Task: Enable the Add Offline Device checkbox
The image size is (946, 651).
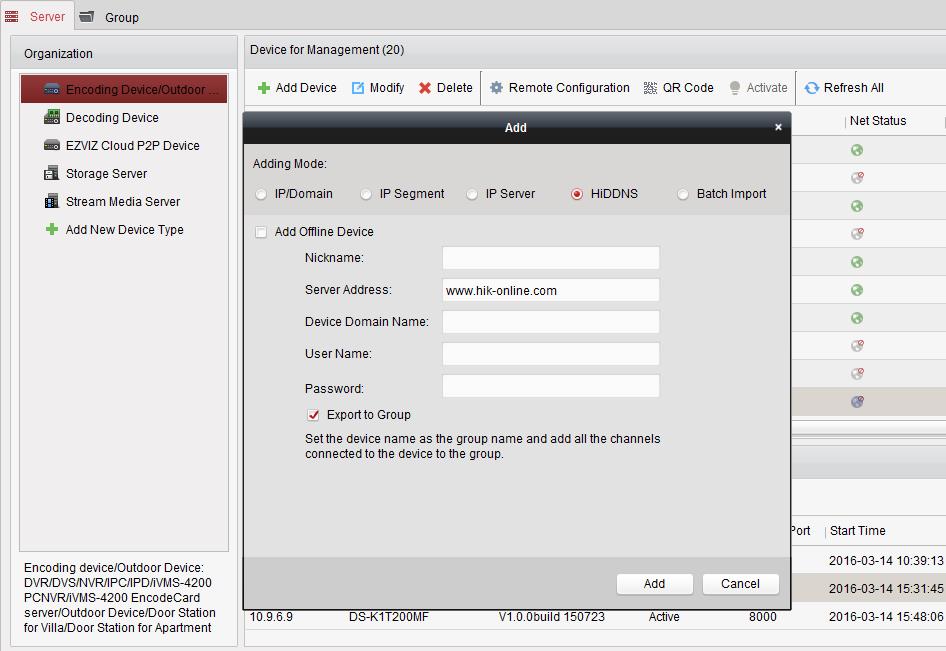Action: click(261, 232)
